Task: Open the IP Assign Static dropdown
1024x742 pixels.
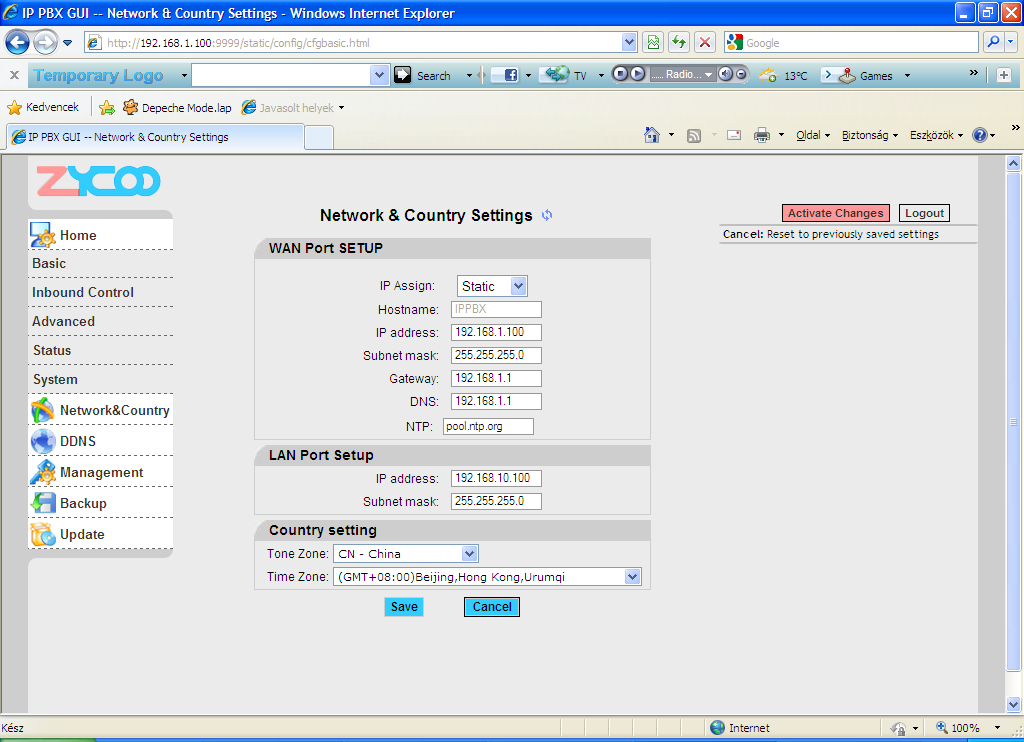Action: pos(492,286)
